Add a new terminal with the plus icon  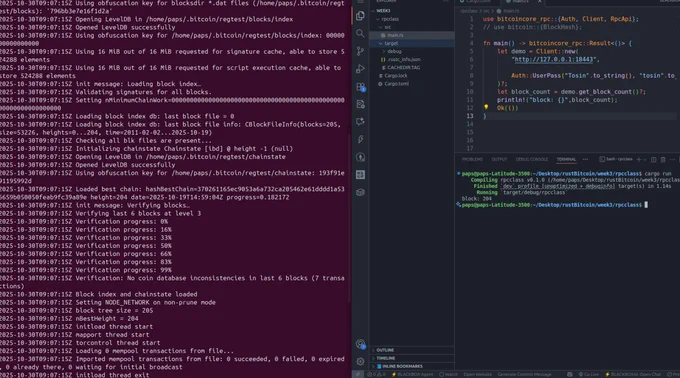pos(639,160)
